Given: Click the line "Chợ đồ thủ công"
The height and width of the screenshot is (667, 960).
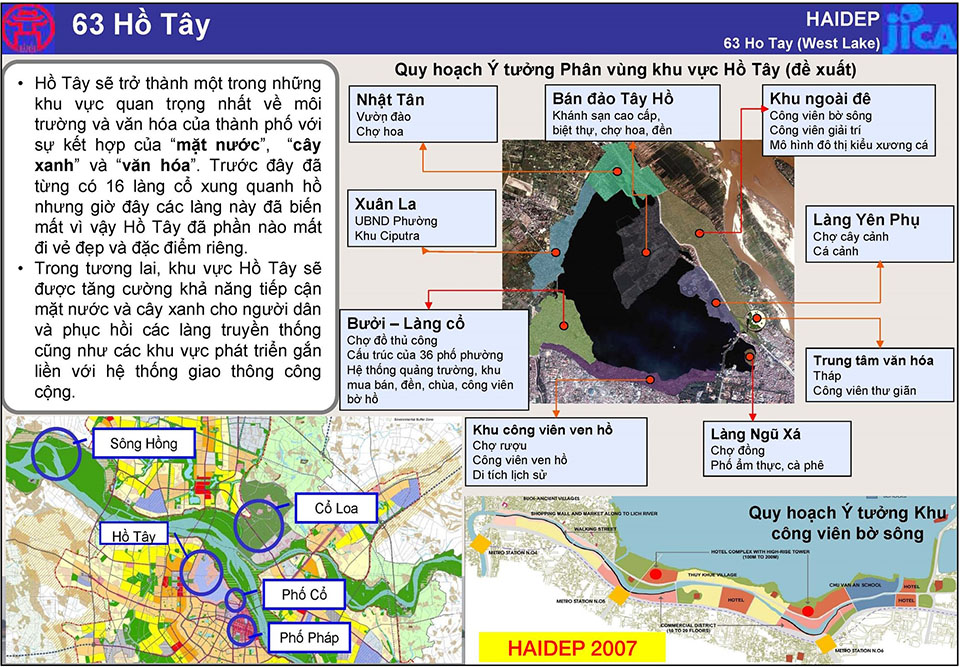Looking at the screenshot, I should coord(392,341).
